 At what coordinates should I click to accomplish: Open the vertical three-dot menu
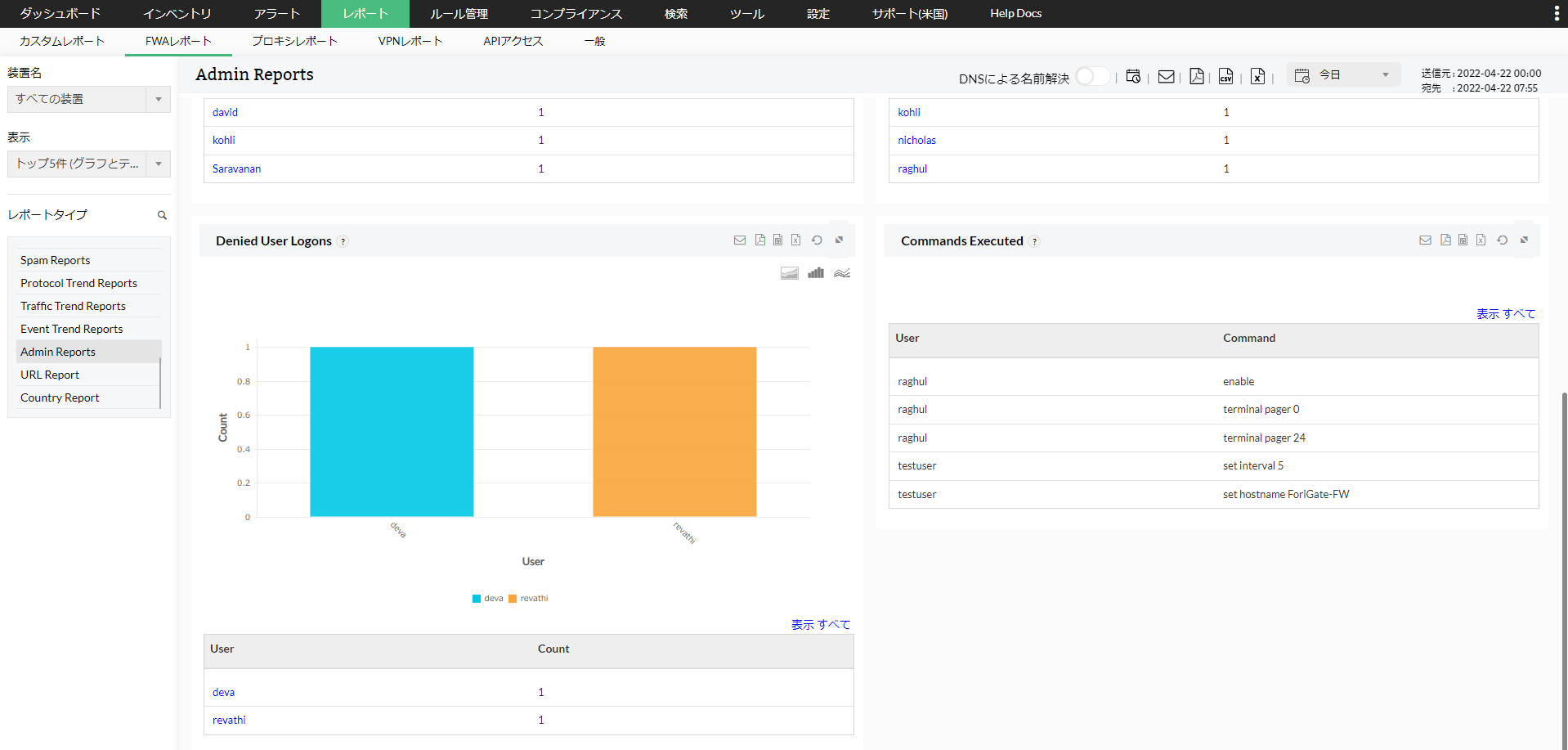pyautogui.click(x=1556, y=13)
